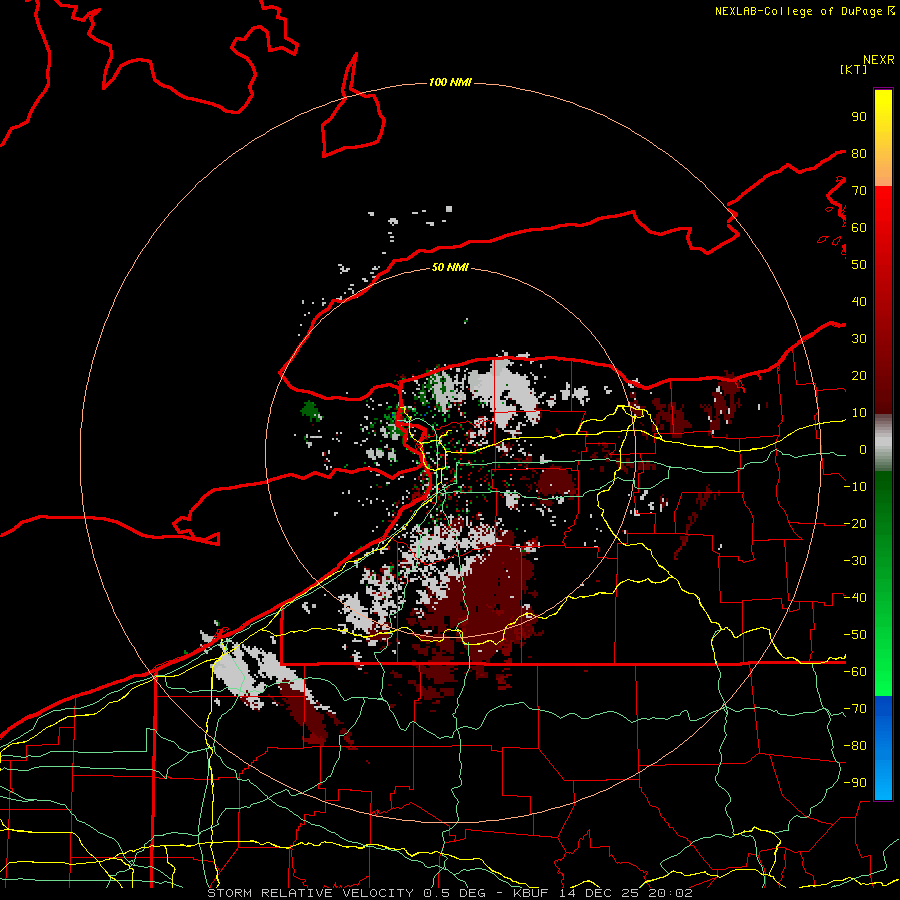Click the light blue bottom of the color scale
Image resolution: width=900 pixels, height=900 pixels.
(x=883, y=782)
